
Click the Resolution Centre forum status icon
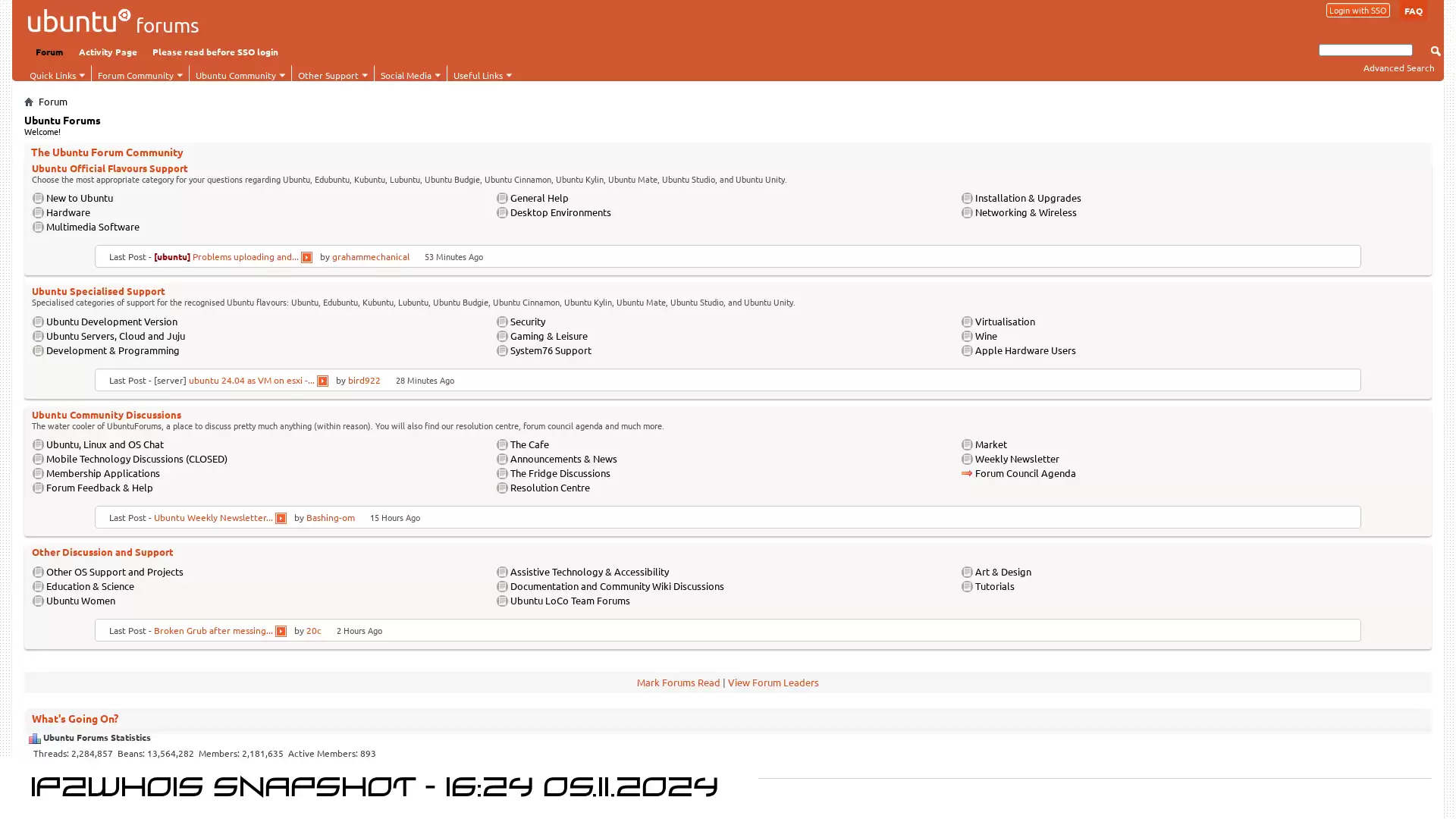[x=502, y=488]
